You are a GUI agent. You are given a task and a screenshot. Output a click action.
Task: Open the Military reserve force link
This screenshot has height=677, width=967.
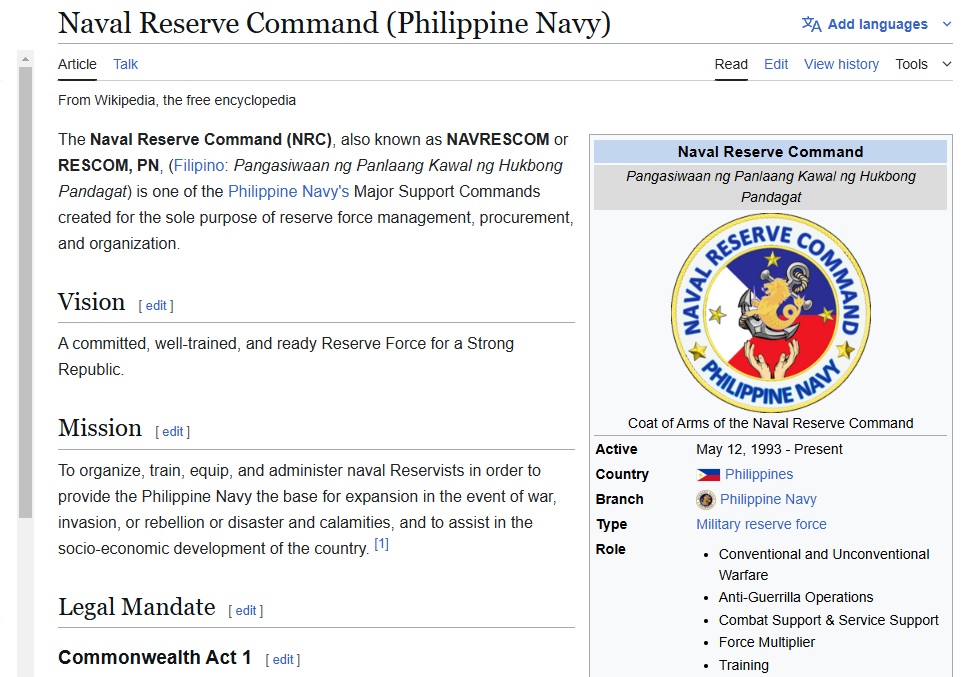pos(761,524)
